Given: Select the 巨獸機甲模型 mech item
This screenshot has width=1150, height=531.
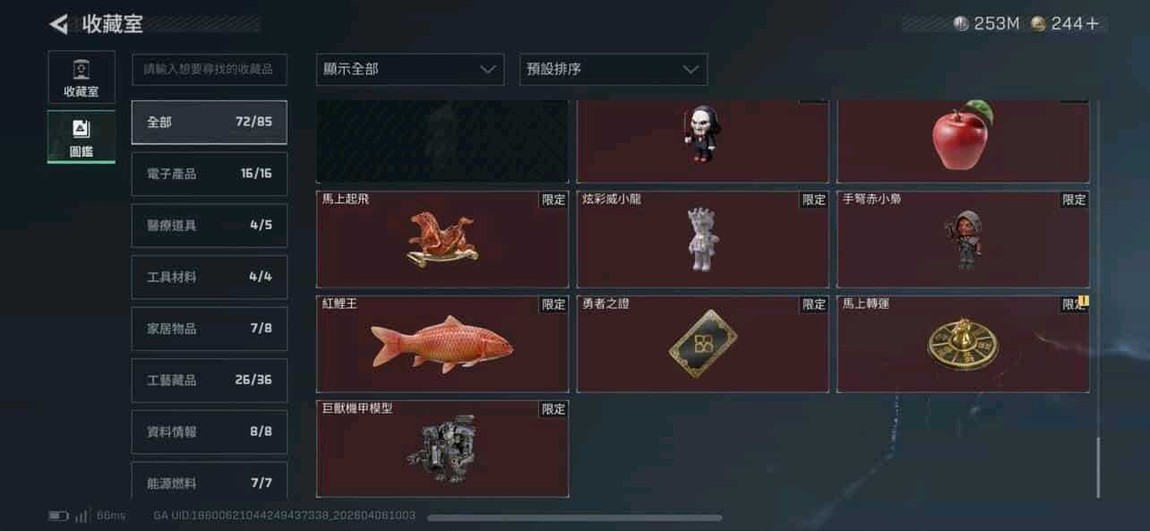Looking at the screenshot, I should pyautogui.click(x=442, y=448).
